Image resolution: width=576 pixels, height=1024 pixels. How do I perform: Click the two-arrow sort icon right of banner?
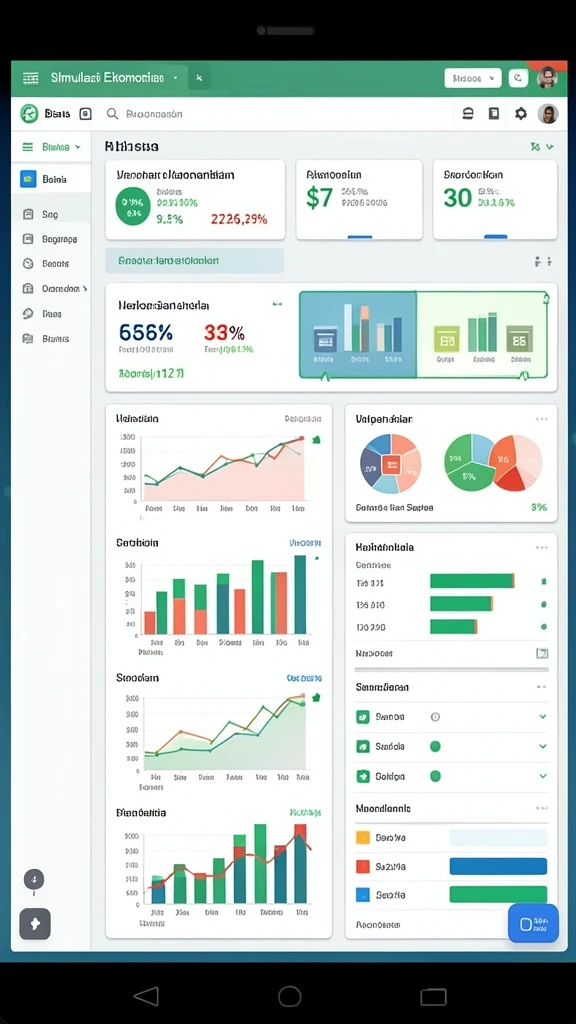click(543, 261)
